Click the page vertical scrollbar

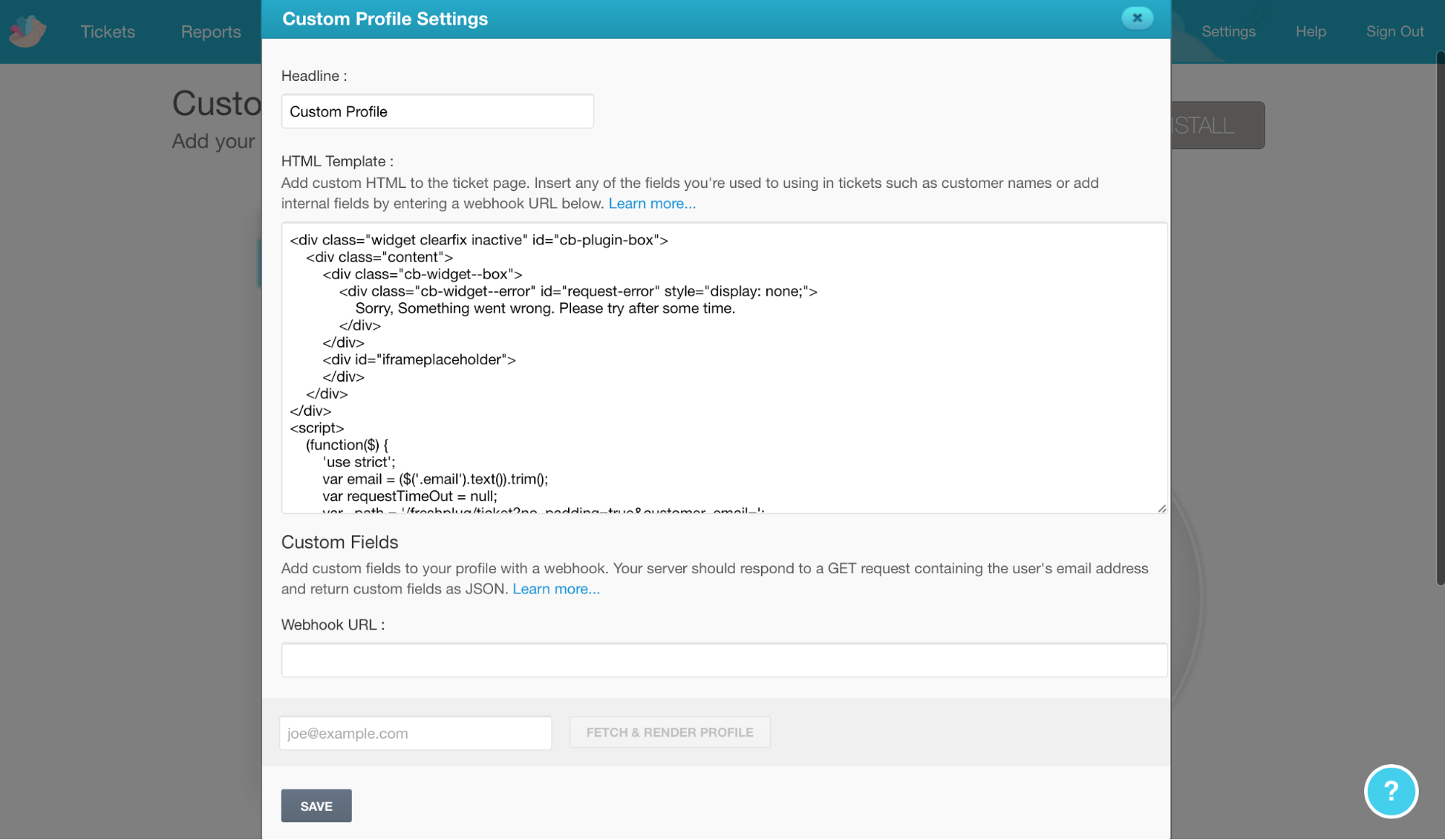pyautogui.click(x=1440, y=318)
